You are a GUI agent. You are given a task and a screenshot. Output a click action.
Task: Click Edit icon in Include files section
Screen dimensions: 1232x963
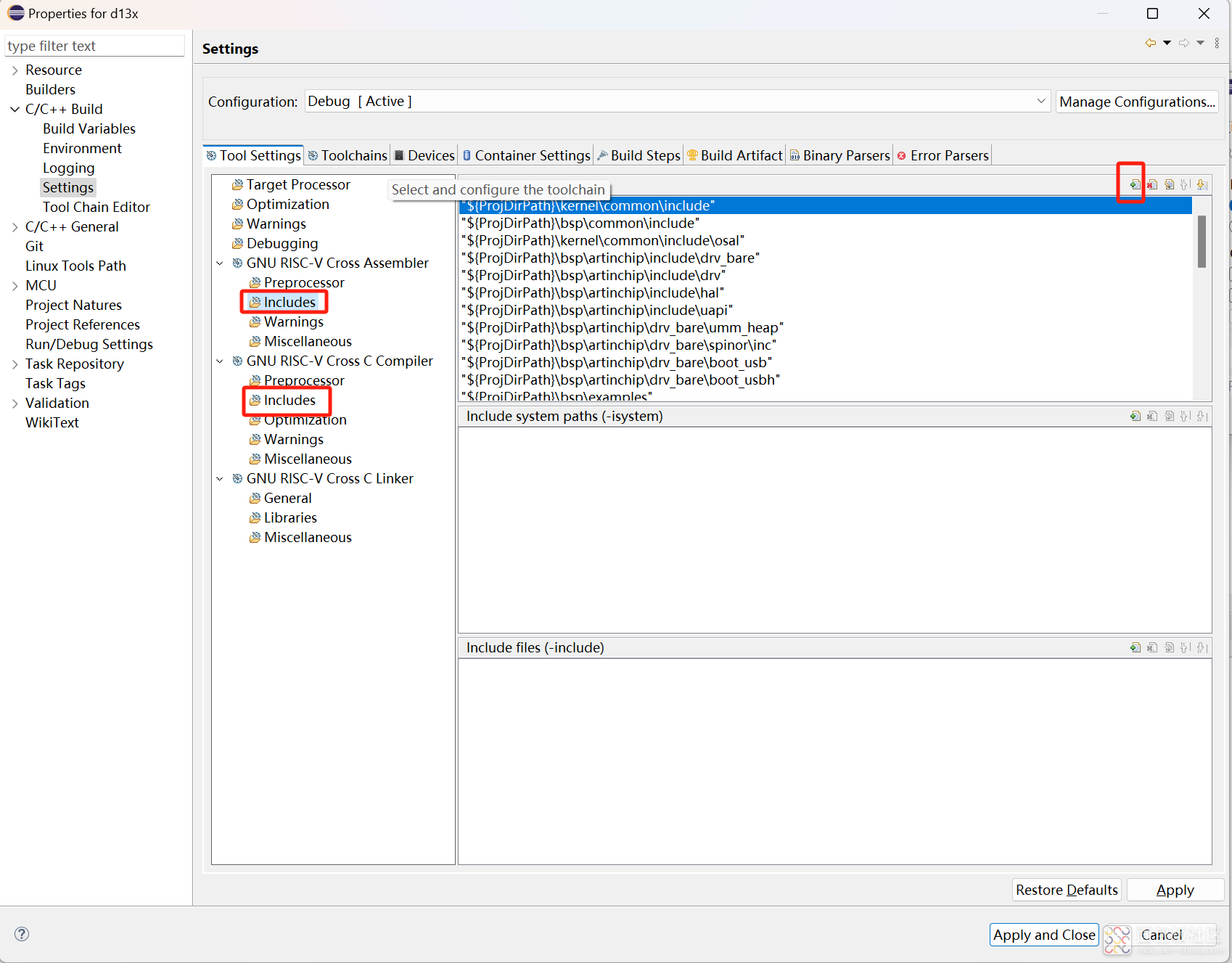point(1169,647)
